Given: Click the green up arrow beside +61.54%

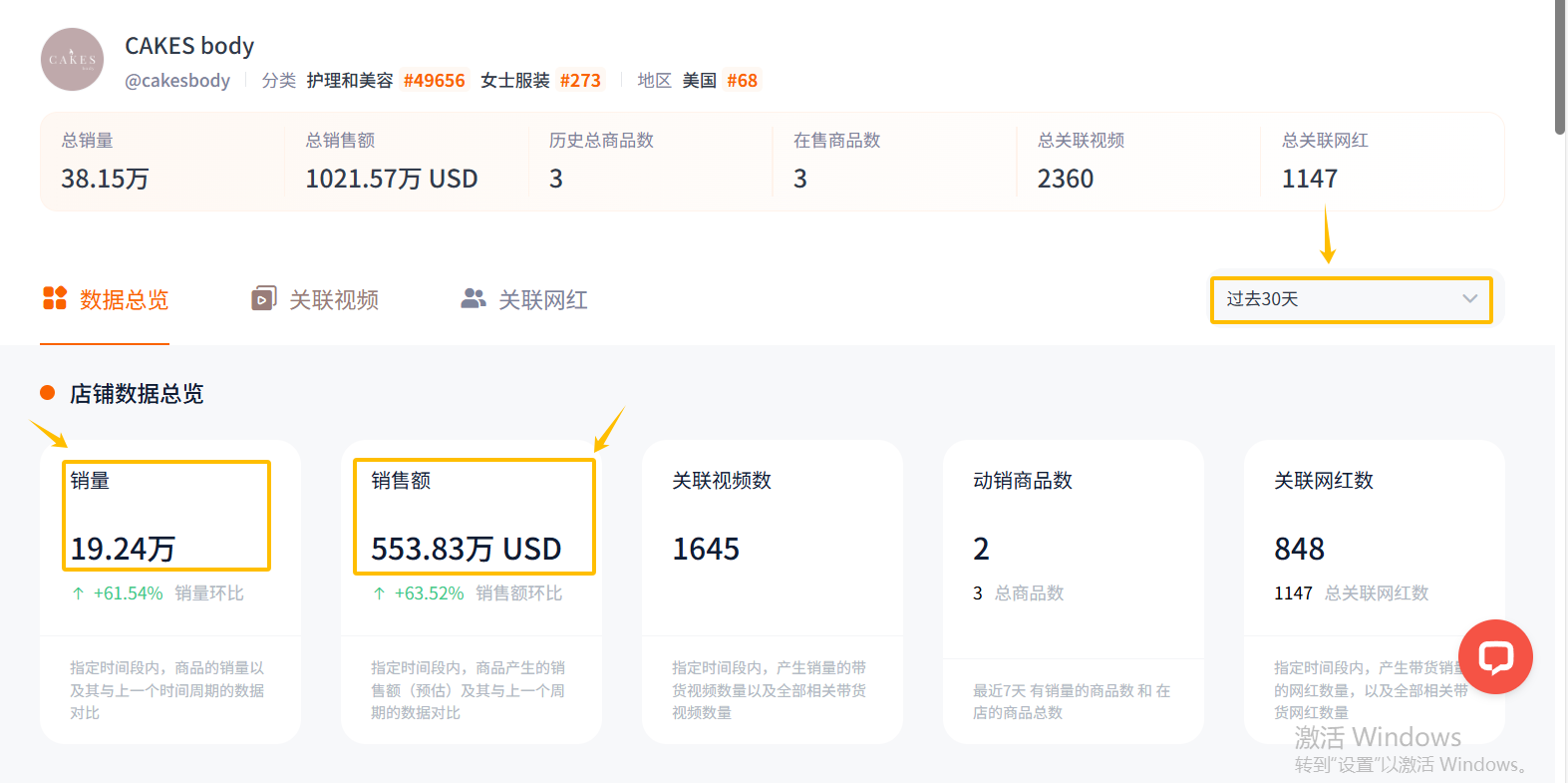Looking at the screenshot, I should coord(78,593).
